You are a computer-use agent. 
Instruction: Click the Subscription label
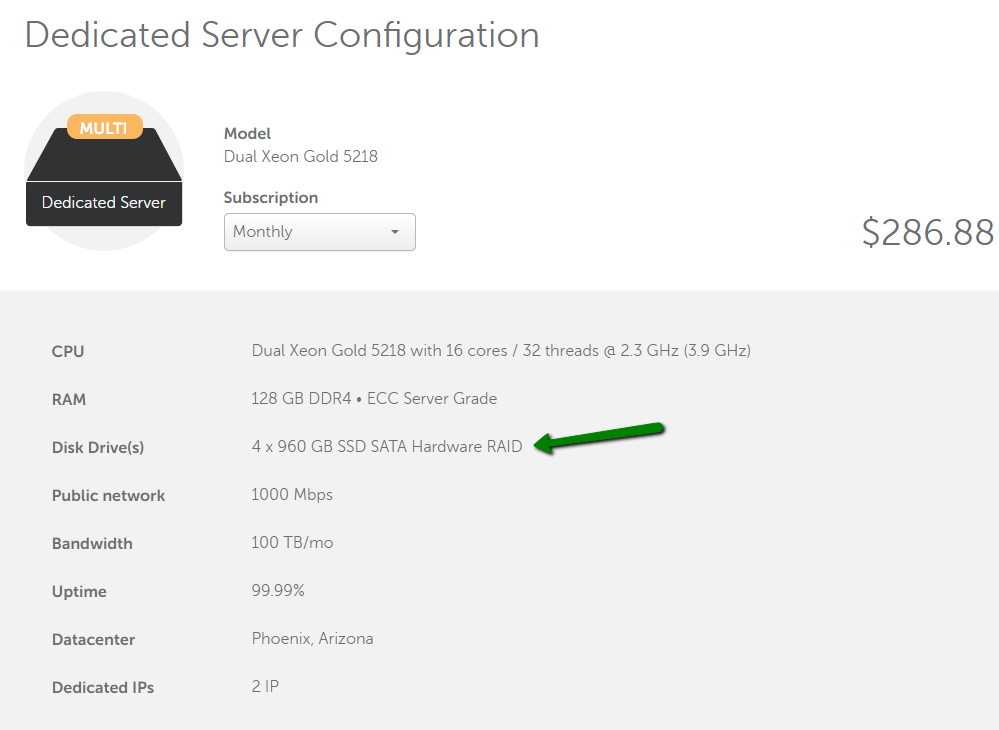pos(271,197)
